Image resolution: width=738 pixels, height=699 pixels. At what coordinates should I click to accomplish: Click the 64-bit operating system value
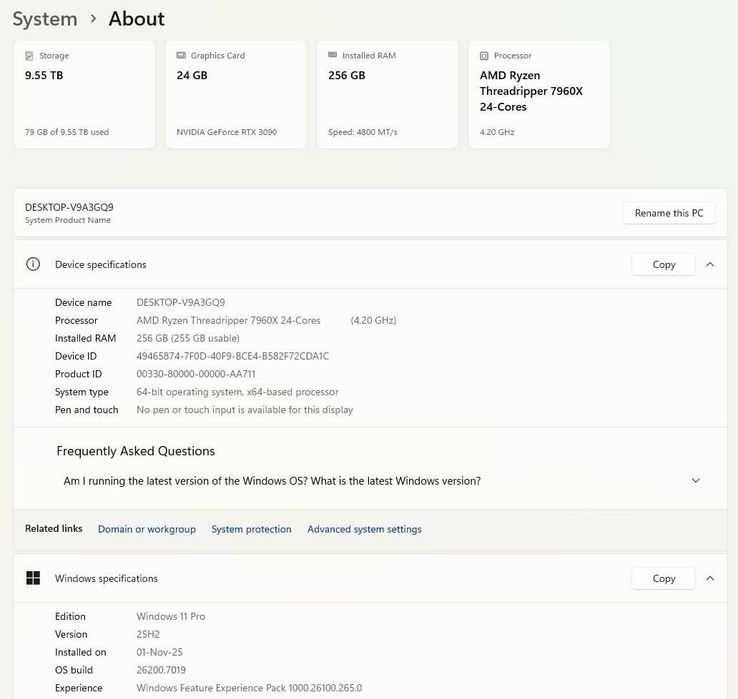[237, 392]
